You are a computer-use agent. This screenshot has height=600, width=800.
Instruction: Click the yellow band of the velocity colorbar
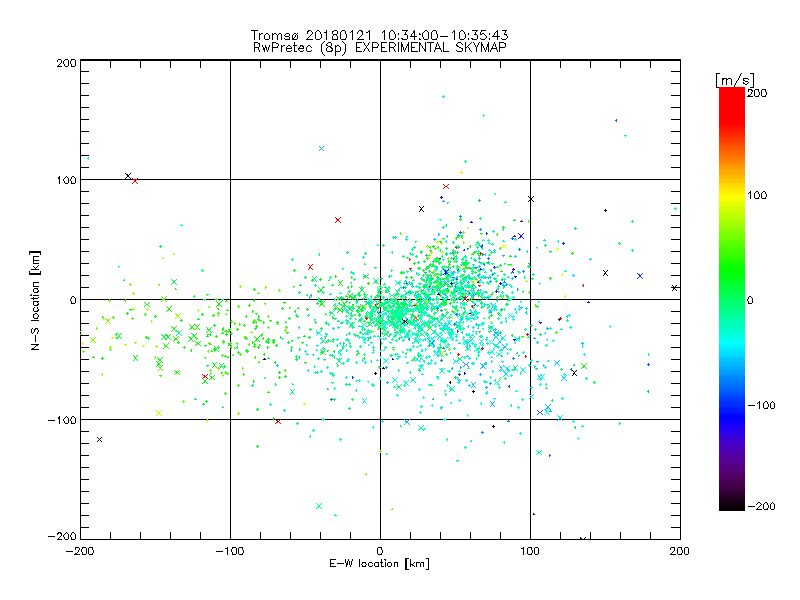pyautogui.click(x=732, y=196)
